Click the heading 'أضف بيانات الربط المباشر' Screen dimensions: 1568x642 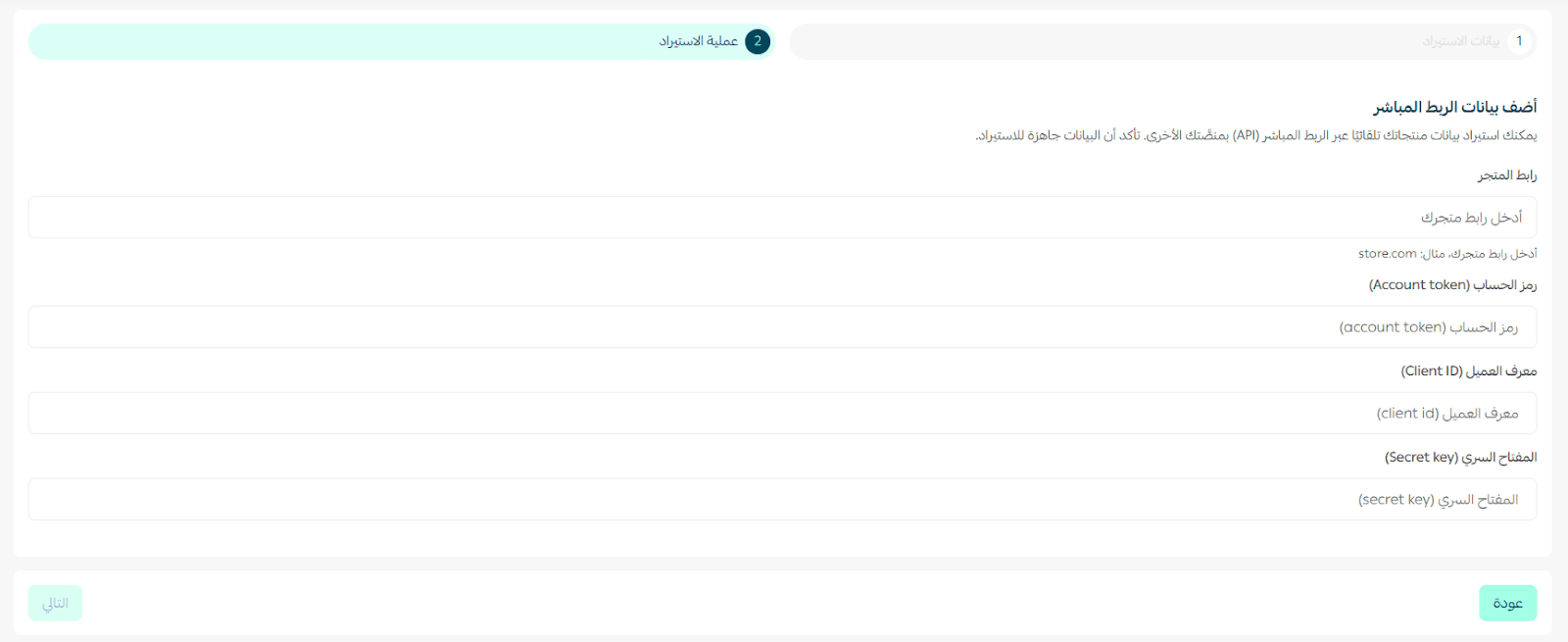click(x=1454, y=106)
